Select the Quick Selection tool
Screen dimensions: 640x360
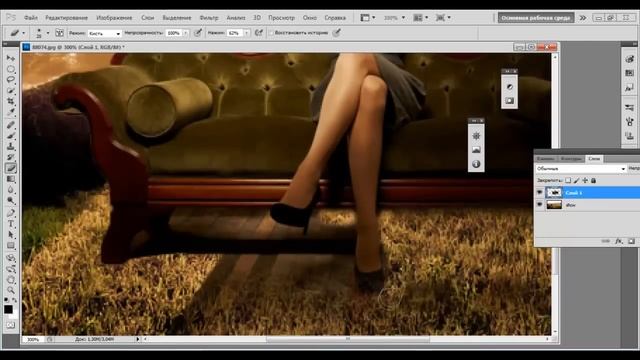pyautogui.click(x=11, y=91)
